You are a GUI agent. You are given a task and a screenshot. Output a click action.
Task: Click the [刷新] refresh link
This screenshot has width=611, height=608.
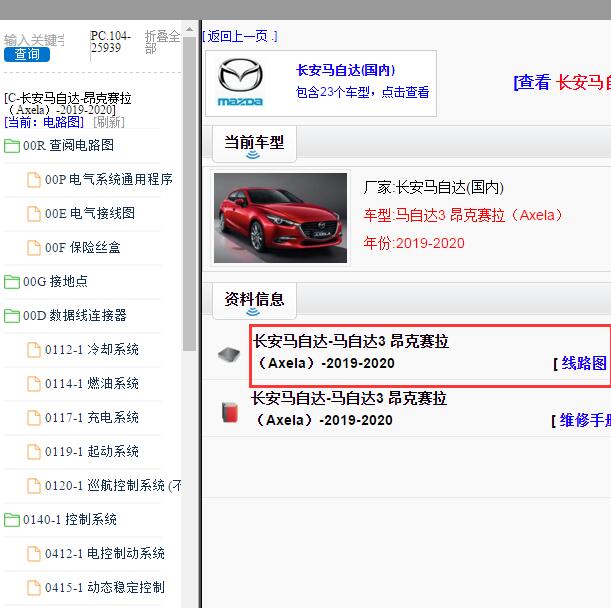109,122
